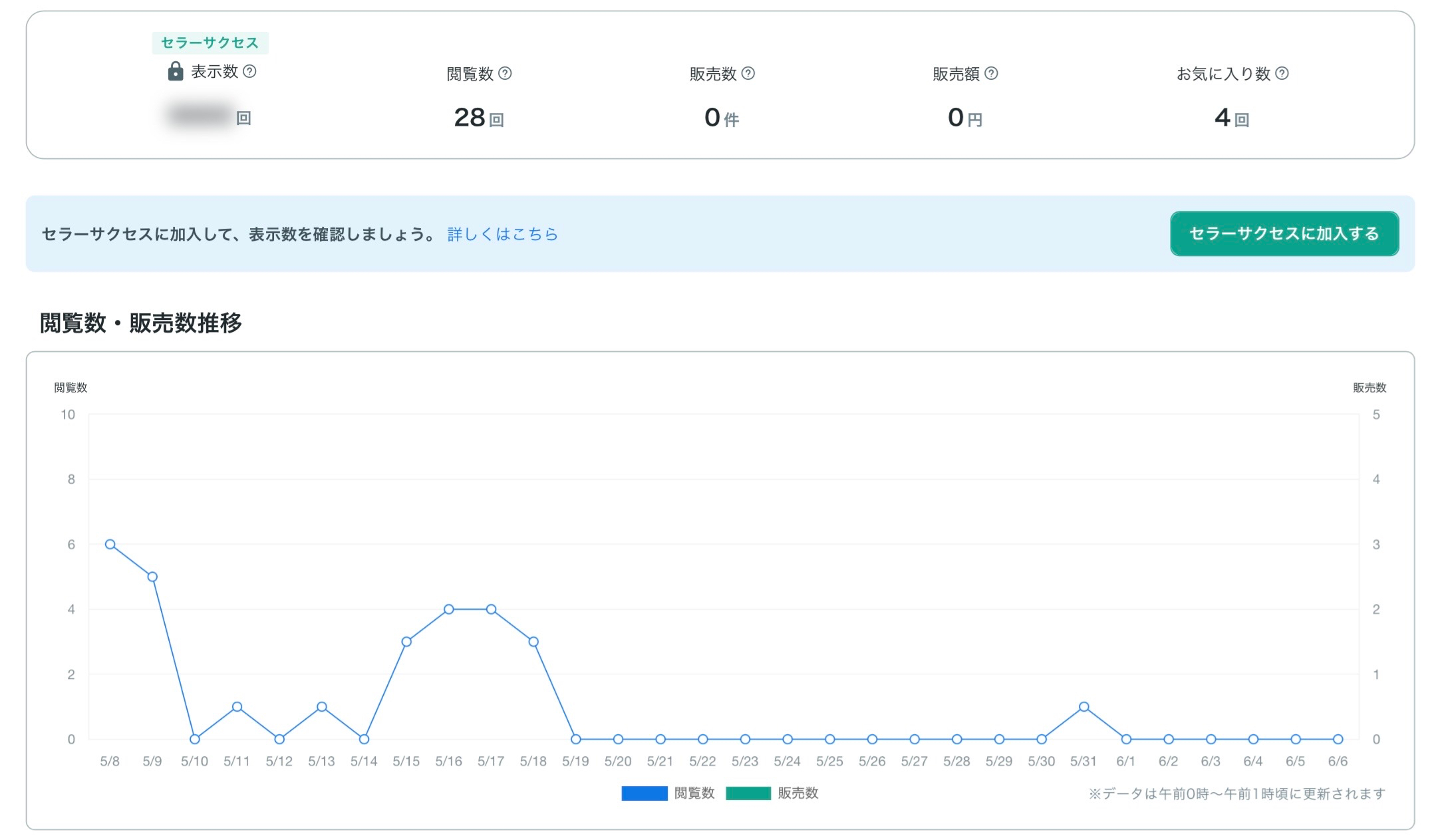The height and width of the screenshot is (840, 1442).
Task: Select the 5/8 data point at 6 views
Action: [110, 544]
